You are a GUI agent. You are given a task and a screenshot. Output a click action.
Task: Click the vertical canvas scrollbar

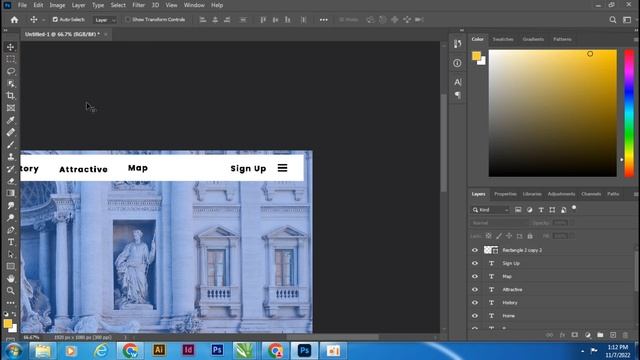(444, 143)
